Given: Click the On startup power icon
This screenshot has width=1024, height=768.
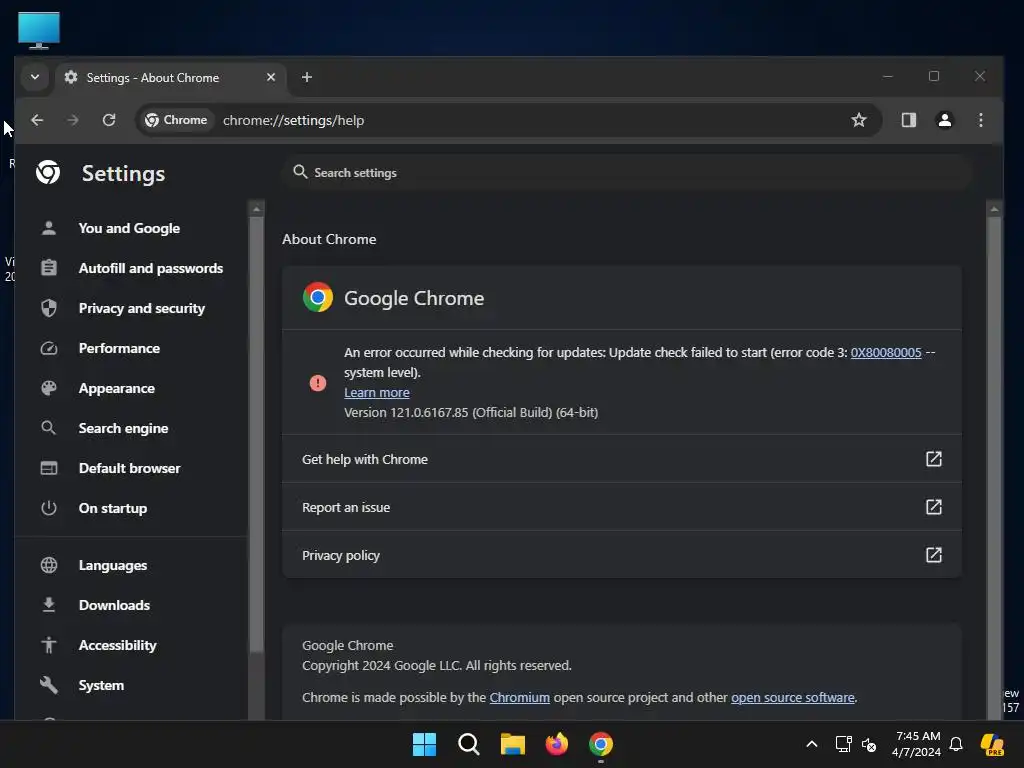Looking at the screenshot, I should 49,508.
